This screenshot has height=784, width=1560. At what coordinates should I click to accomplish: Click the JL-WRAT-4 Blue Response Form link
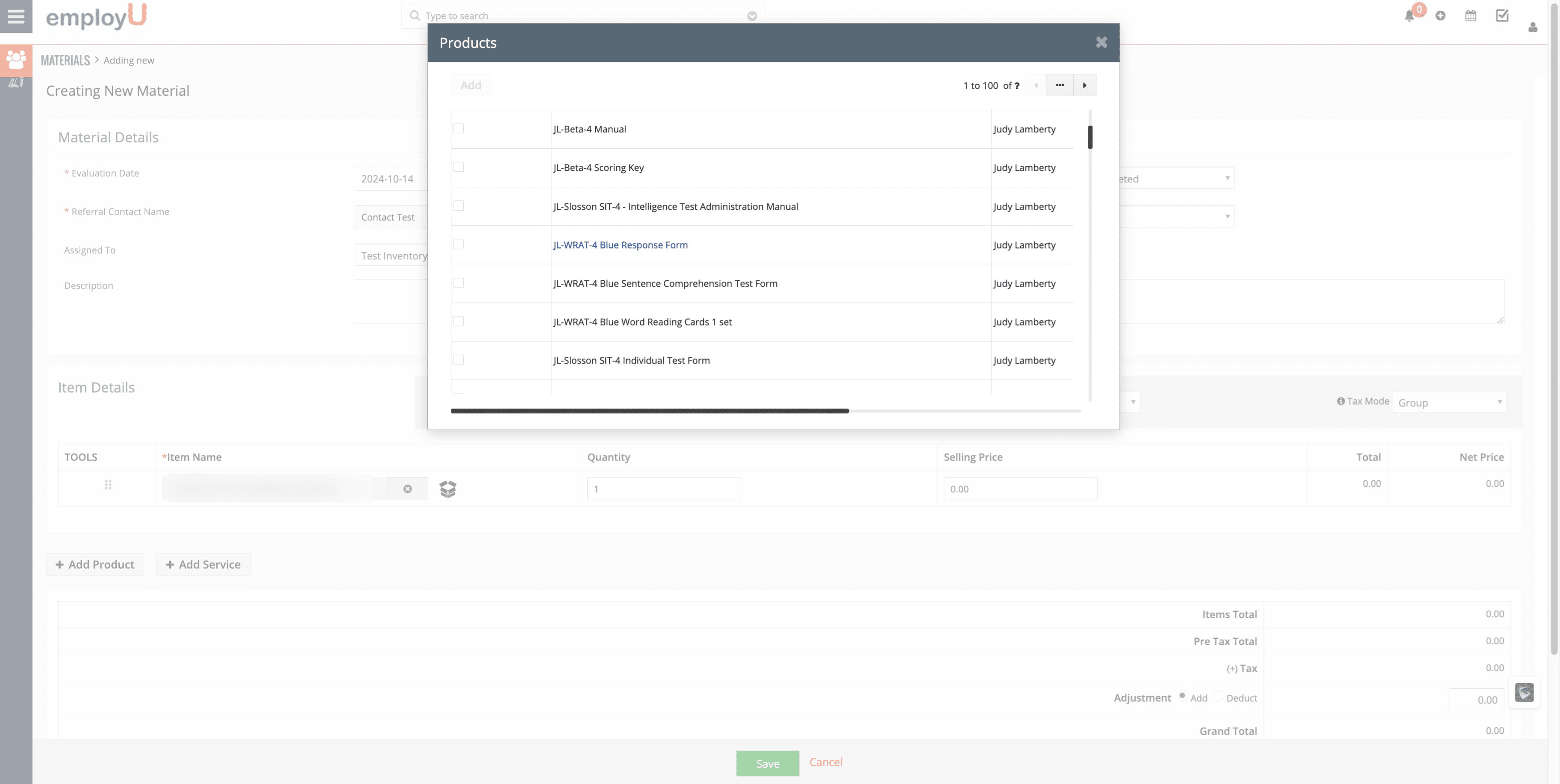620,244
